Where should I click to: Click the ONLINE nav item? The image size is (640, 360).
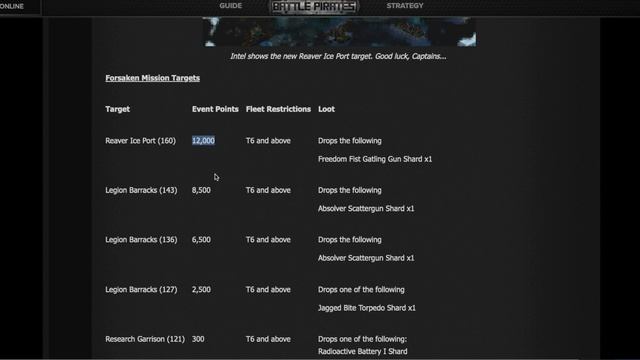pyautogui.click(x=11, y=6)
